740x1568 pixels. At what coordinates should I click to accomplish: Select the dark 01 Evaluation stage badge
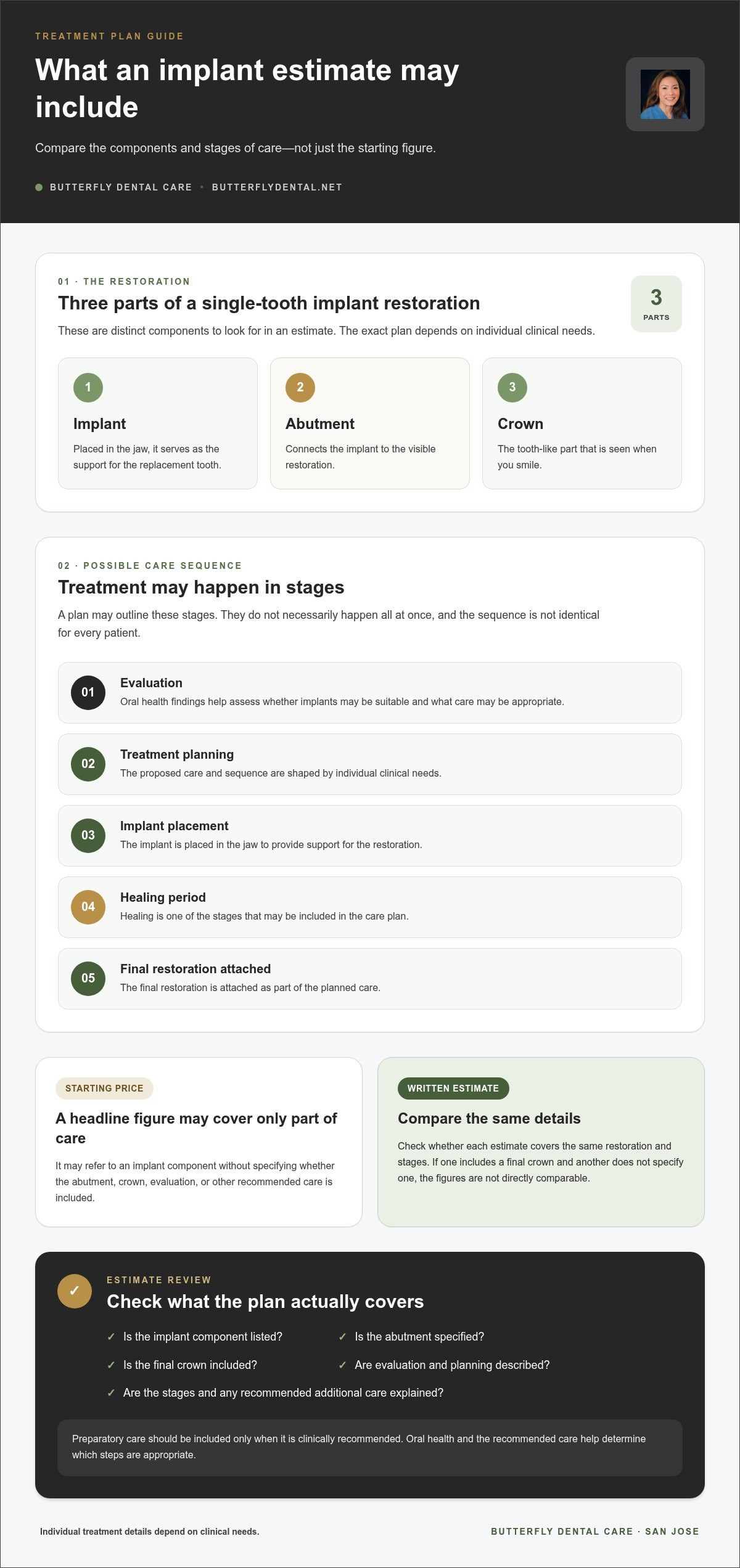coord(88,693)
